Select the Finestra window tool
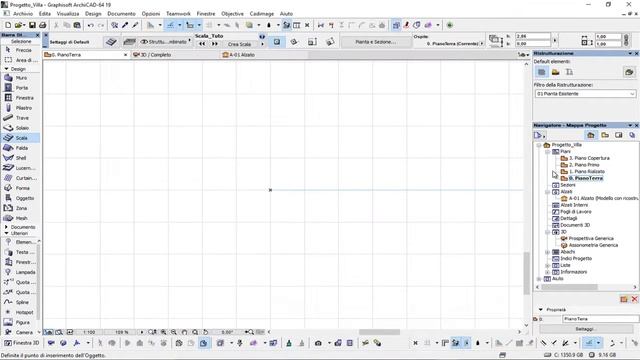 [x=20, y=98]
